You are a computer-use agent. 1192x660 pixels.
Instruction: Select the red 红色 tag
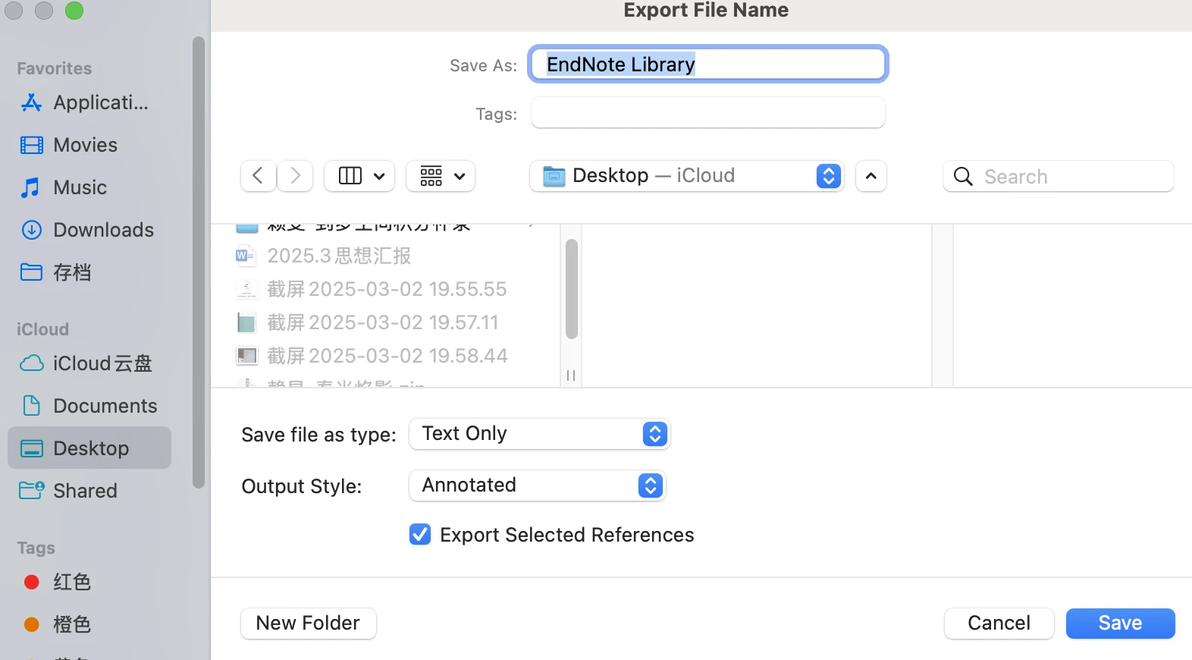(x=71, y=582)
